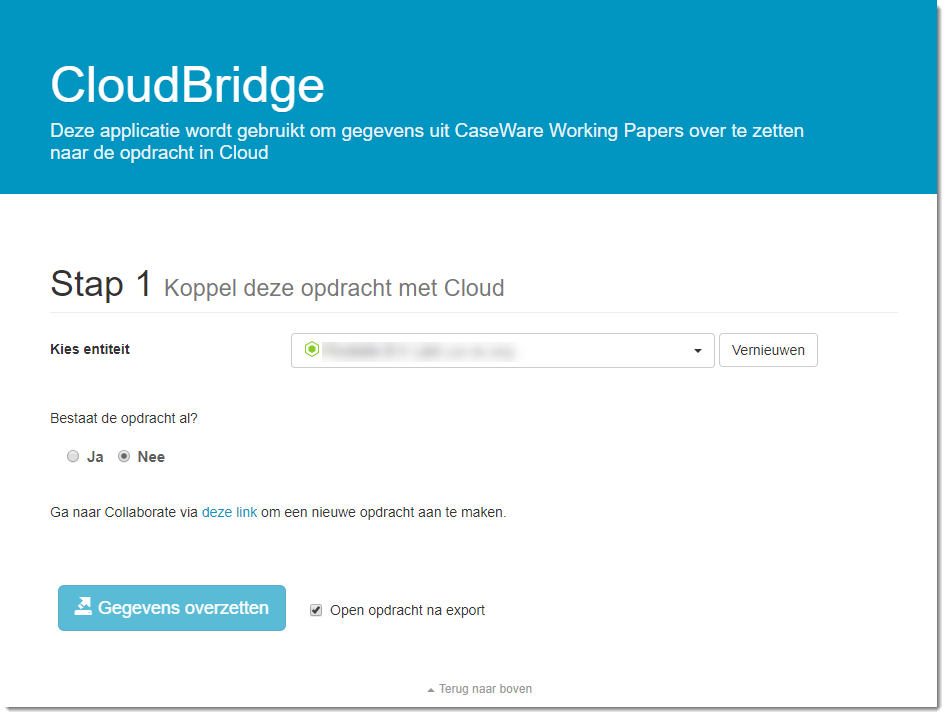Image resolution: width=947 pixels, height=717 pixels.
Task: Click the Kies entiteit label
Action: click(90, 349)
